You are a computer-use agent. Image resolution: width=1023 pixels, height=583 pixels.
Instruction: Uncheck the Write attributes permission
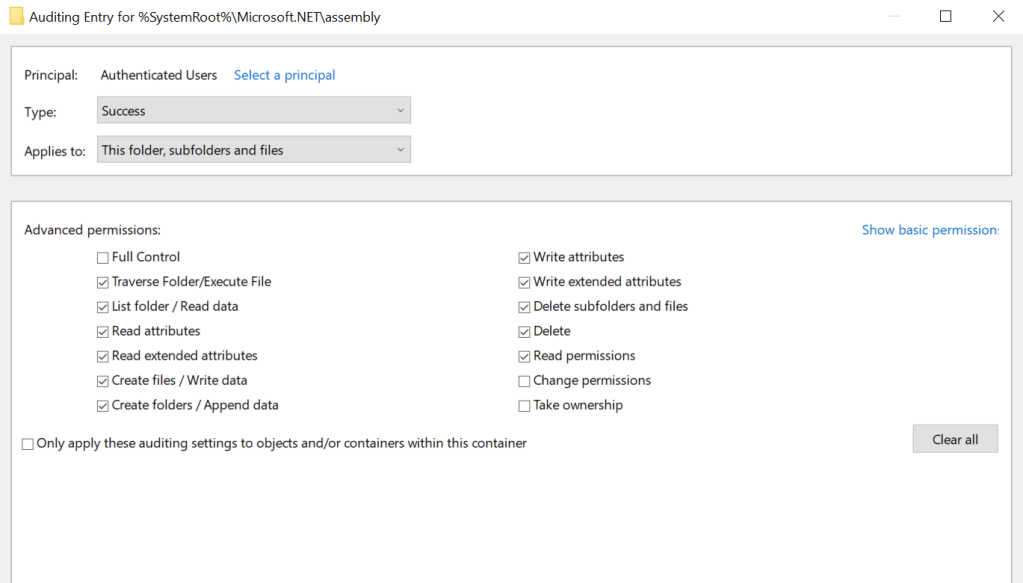click(524, 258)
